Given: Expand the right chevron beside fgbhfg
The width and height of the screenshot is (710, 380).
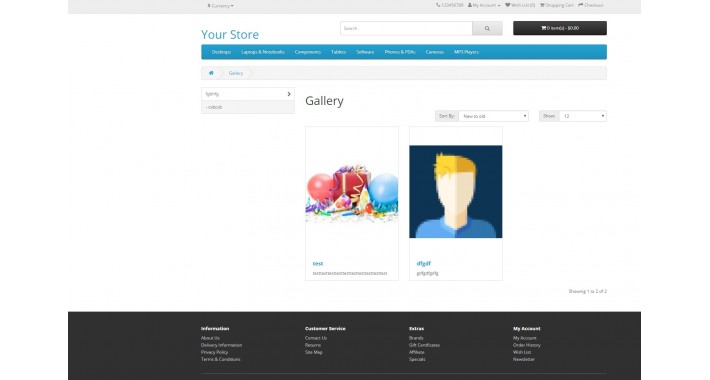Looking at the screenshot, I should pyautogui.click(x=289, y=94).
